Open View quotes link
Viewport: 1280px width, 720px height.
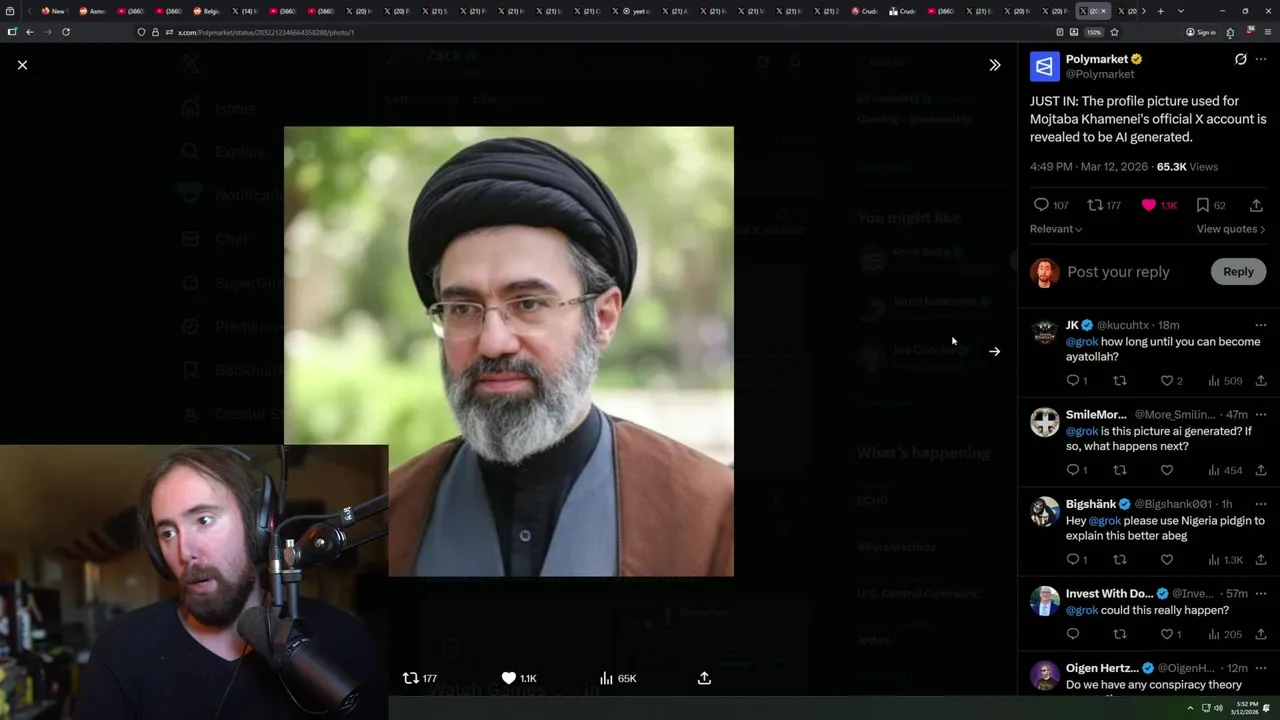pos(1231,229)
